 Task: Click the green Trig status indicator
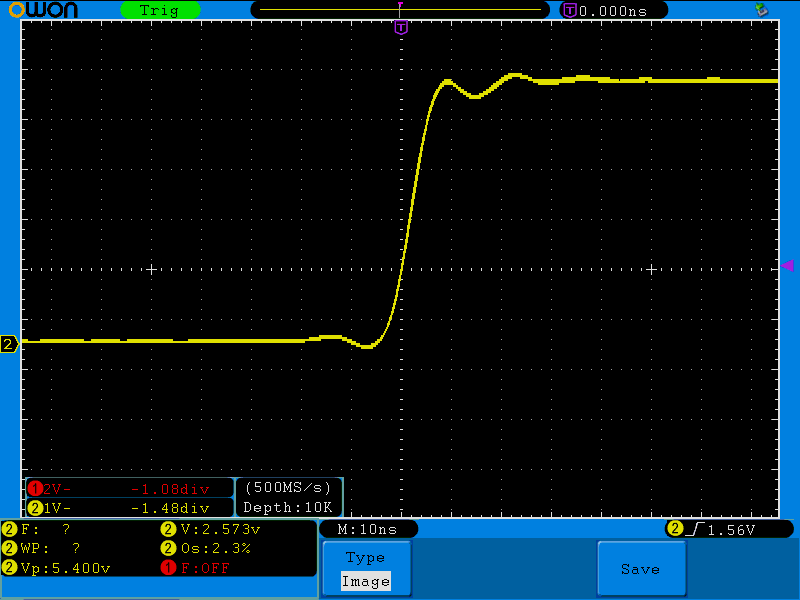coord(160,10)
